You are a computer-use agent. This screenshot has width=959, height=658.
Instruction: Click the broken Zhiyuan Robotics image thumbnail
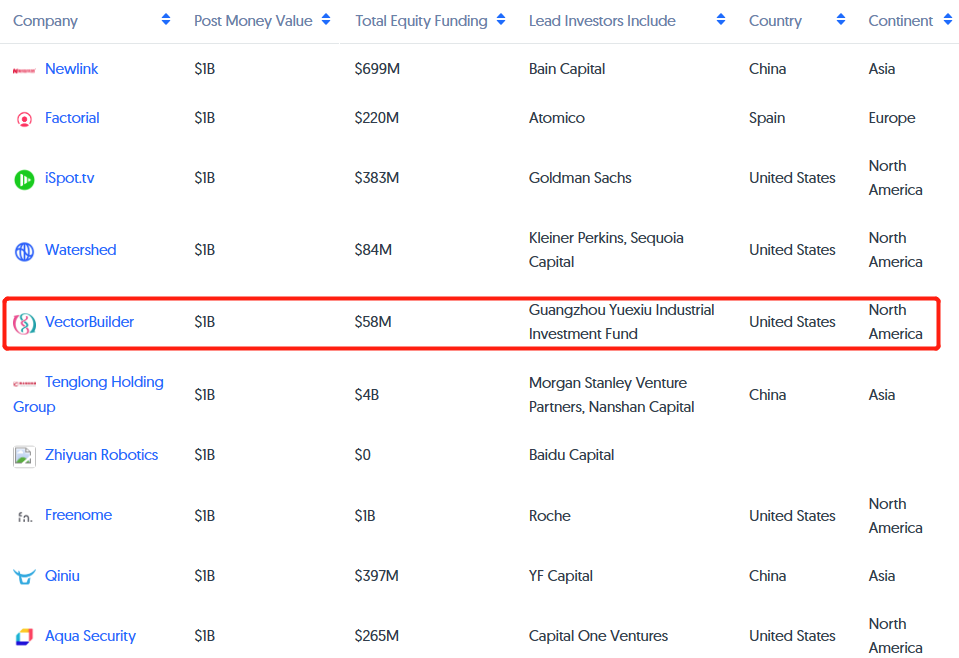(x=24, y=456)
